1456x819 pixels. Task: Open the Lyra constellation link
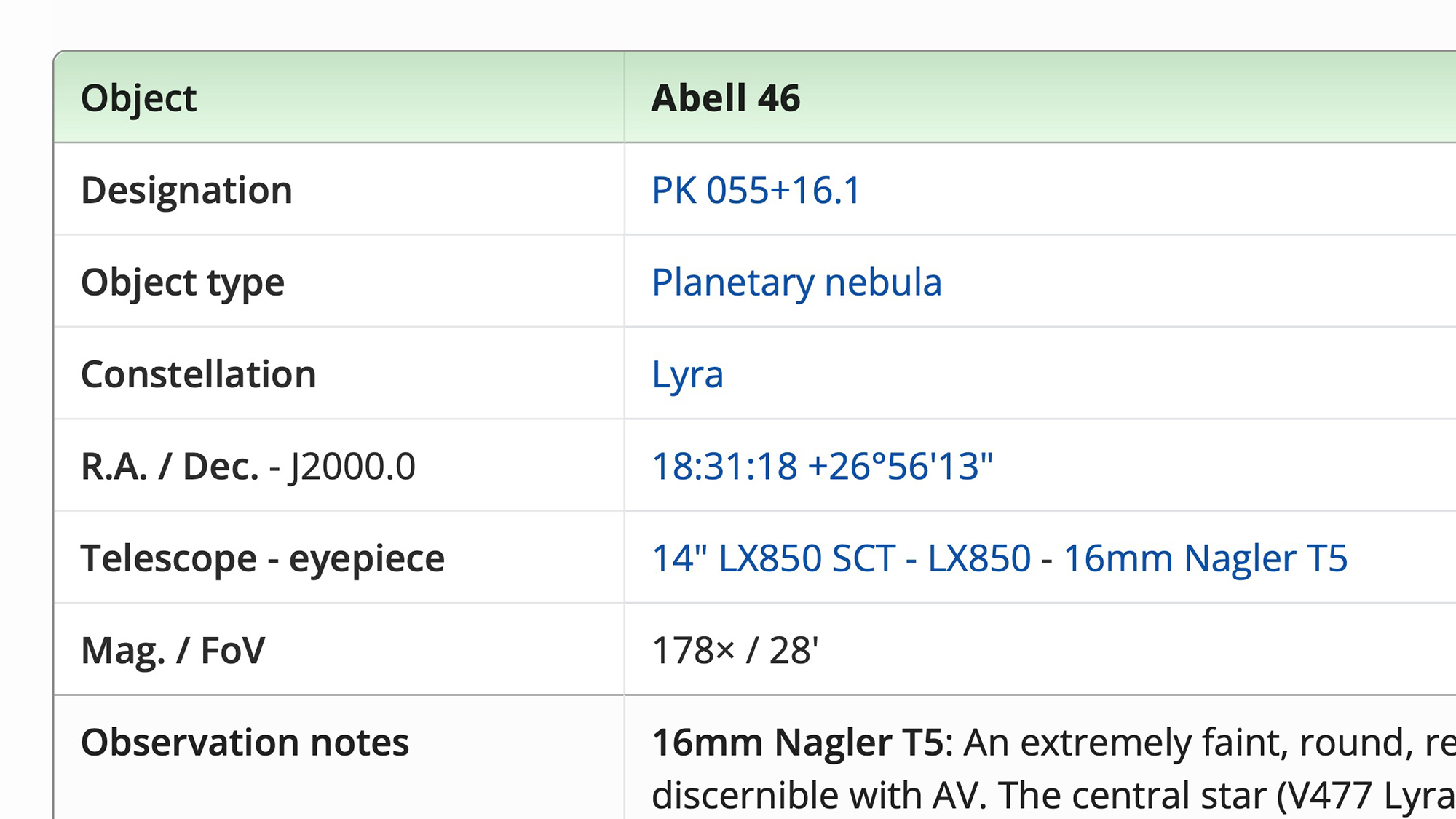point(687,375)
